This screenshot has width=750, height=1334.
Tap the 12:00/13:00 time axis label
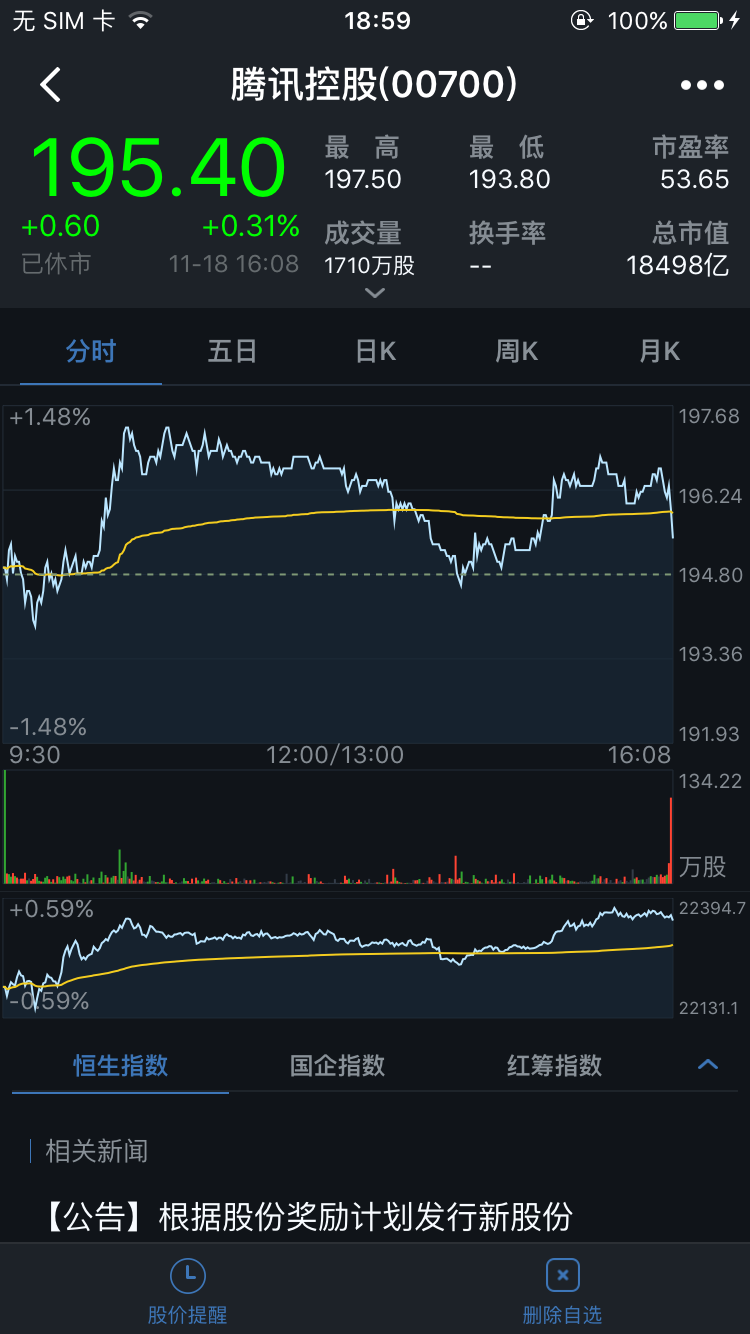coord(335,755)
